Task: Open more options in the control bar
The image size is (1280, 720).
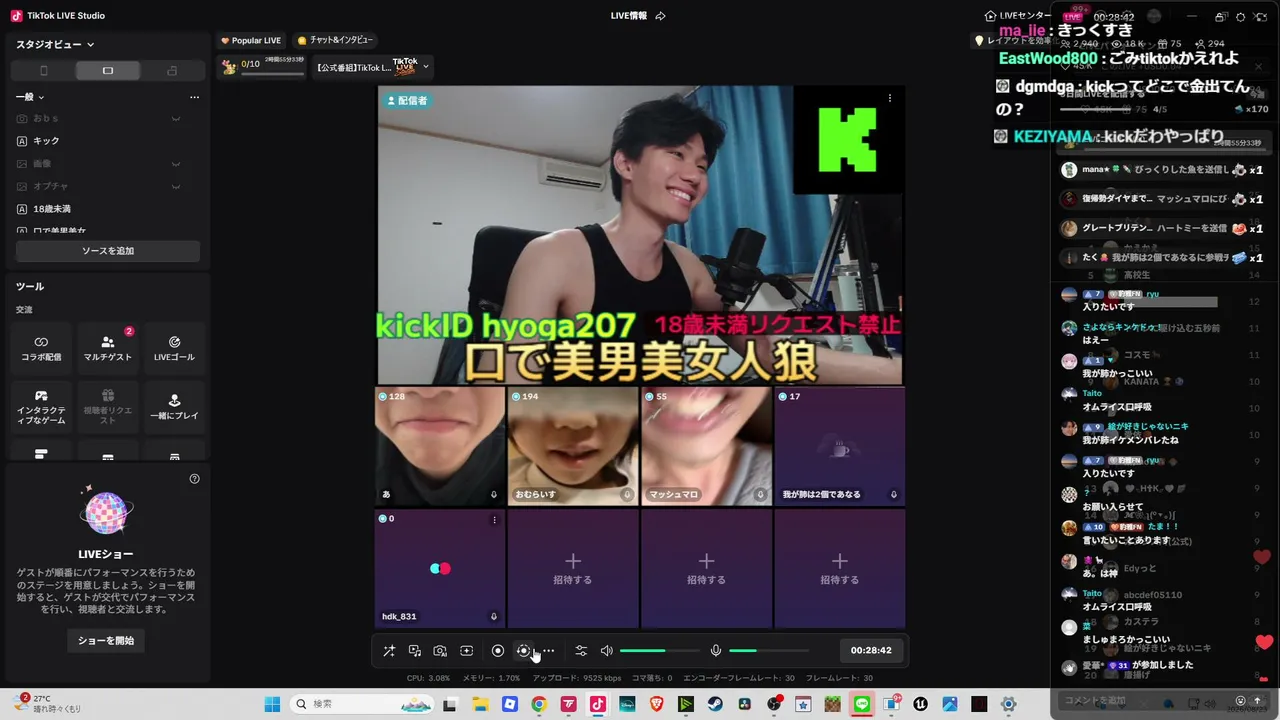Action: (x=548, y=651)
